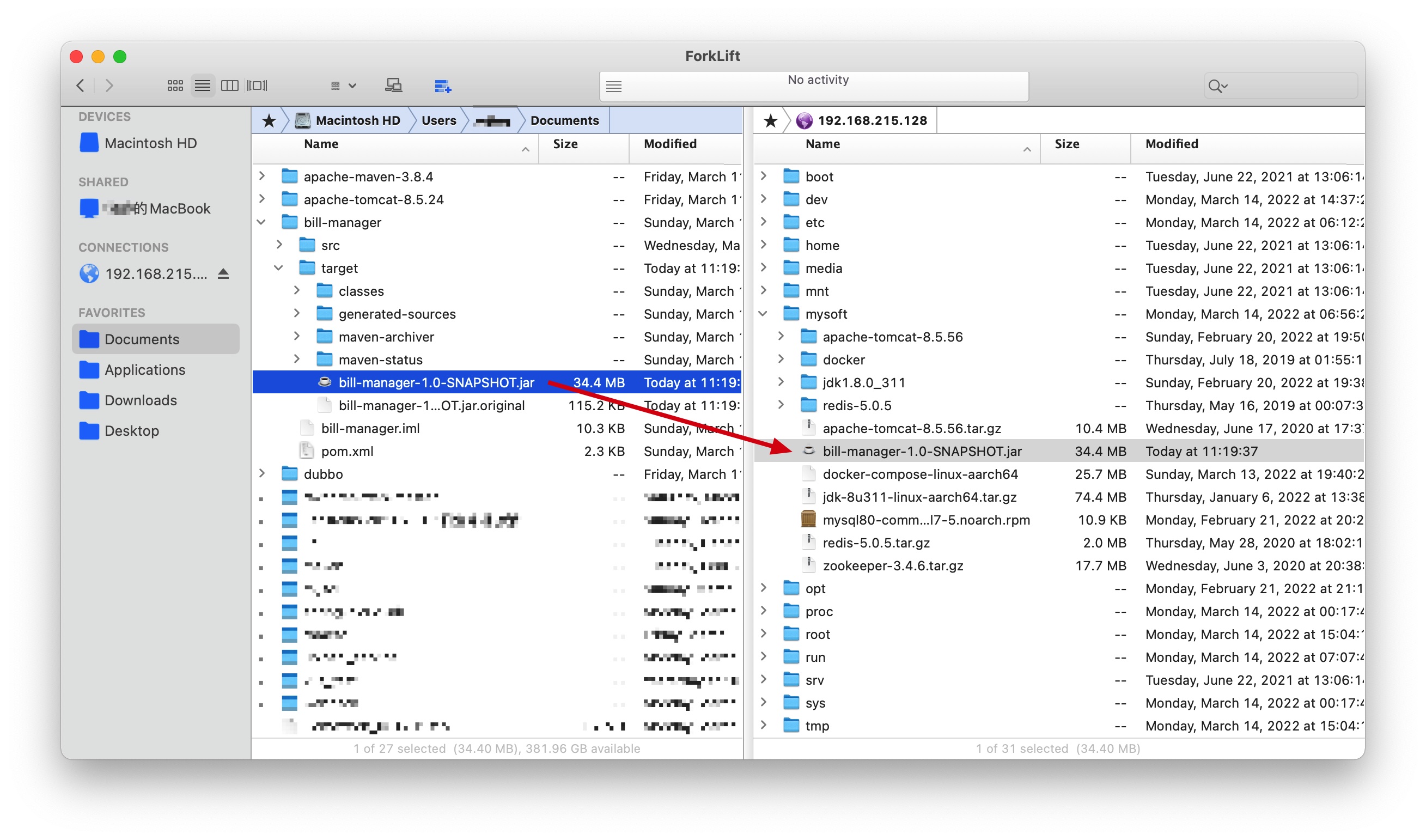This screenshot has height=840, width=1426.
Task: Switch to gallery cover flow view
Action: (257, 86)
